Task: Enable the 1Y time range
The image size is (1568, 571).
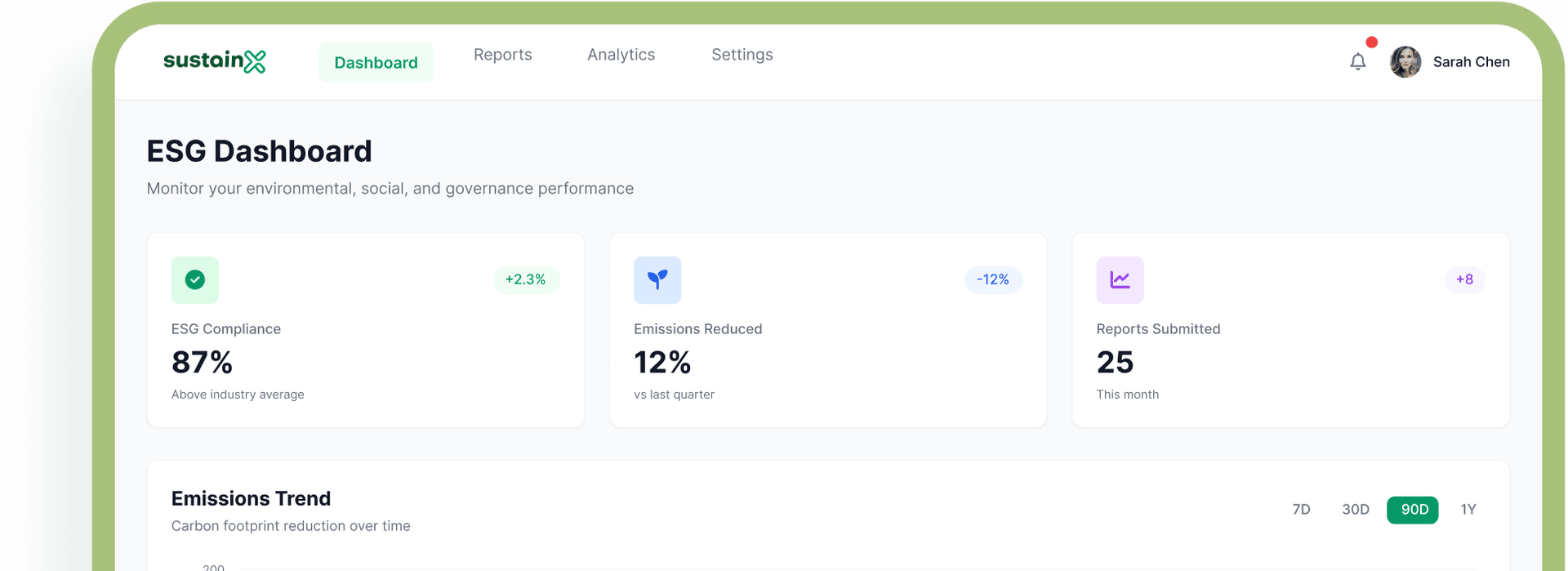Action: (x=1468, y=509)
